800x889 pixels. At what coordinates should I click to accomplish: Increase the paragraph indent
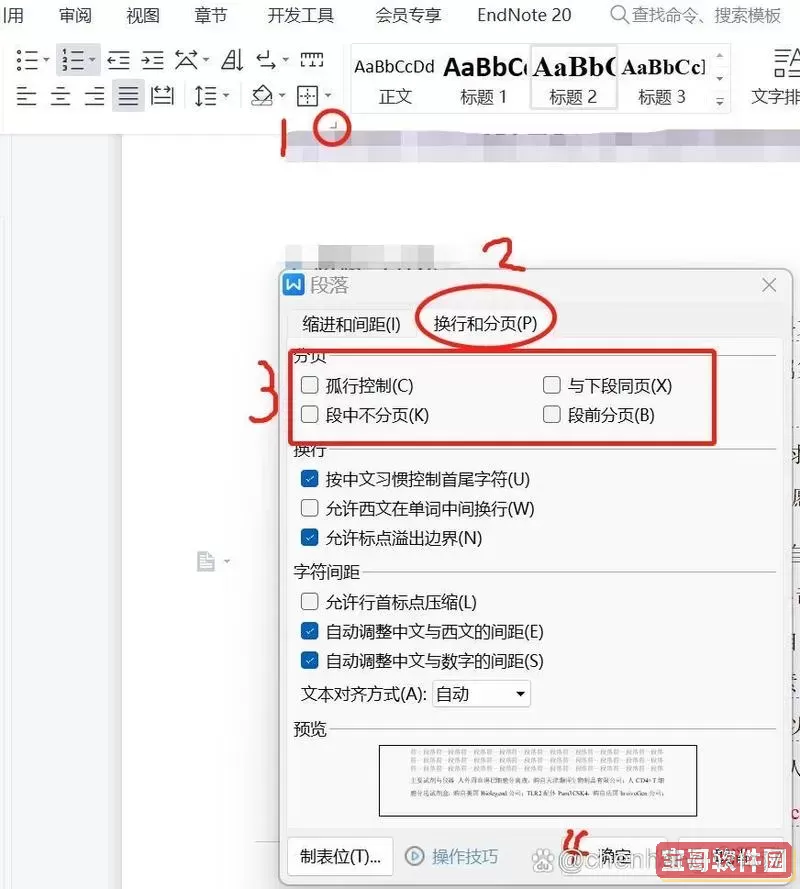click(153, 60)
